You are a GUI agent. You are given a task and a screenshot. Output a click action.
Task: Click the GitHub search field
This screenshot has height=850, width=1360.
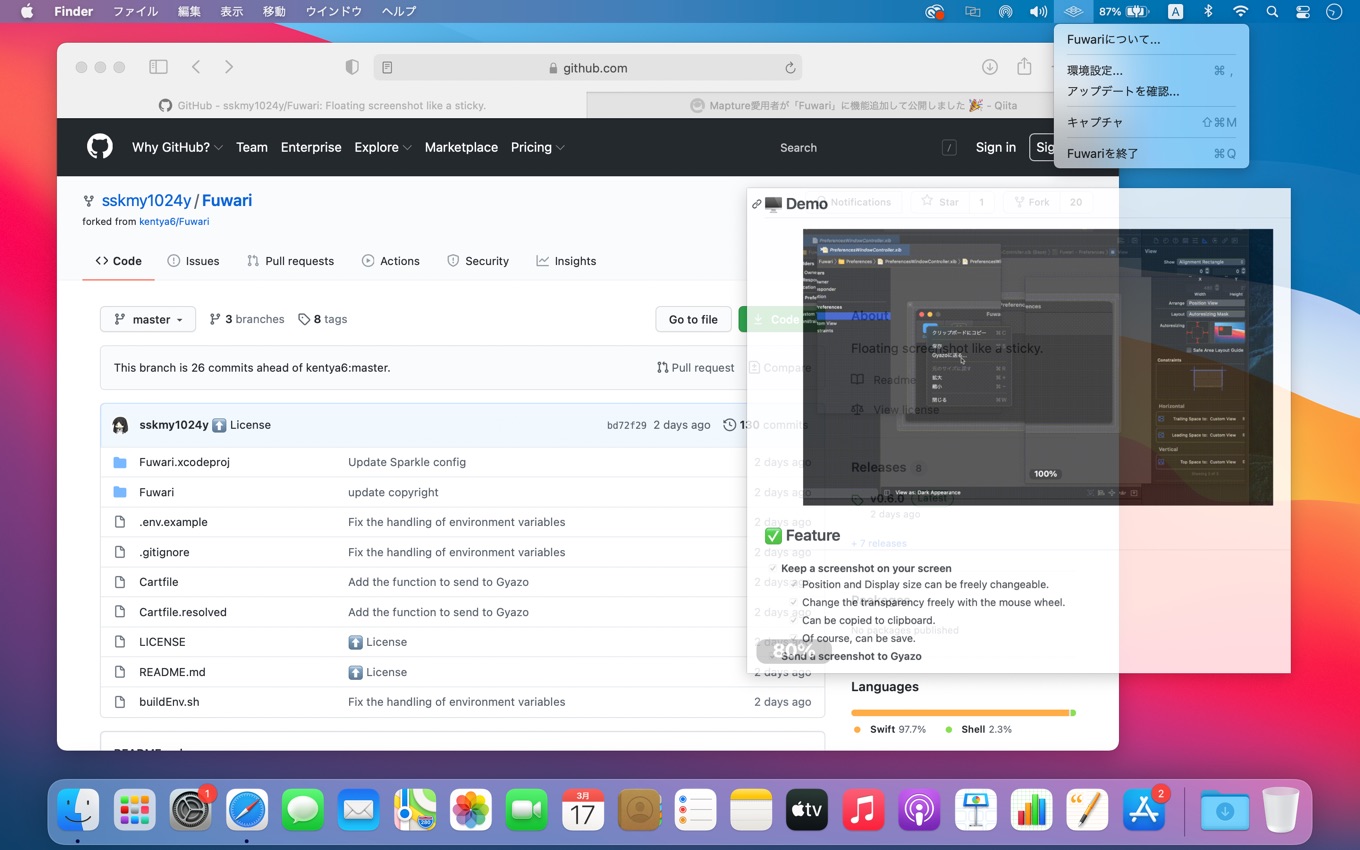[x=866, y=147]
